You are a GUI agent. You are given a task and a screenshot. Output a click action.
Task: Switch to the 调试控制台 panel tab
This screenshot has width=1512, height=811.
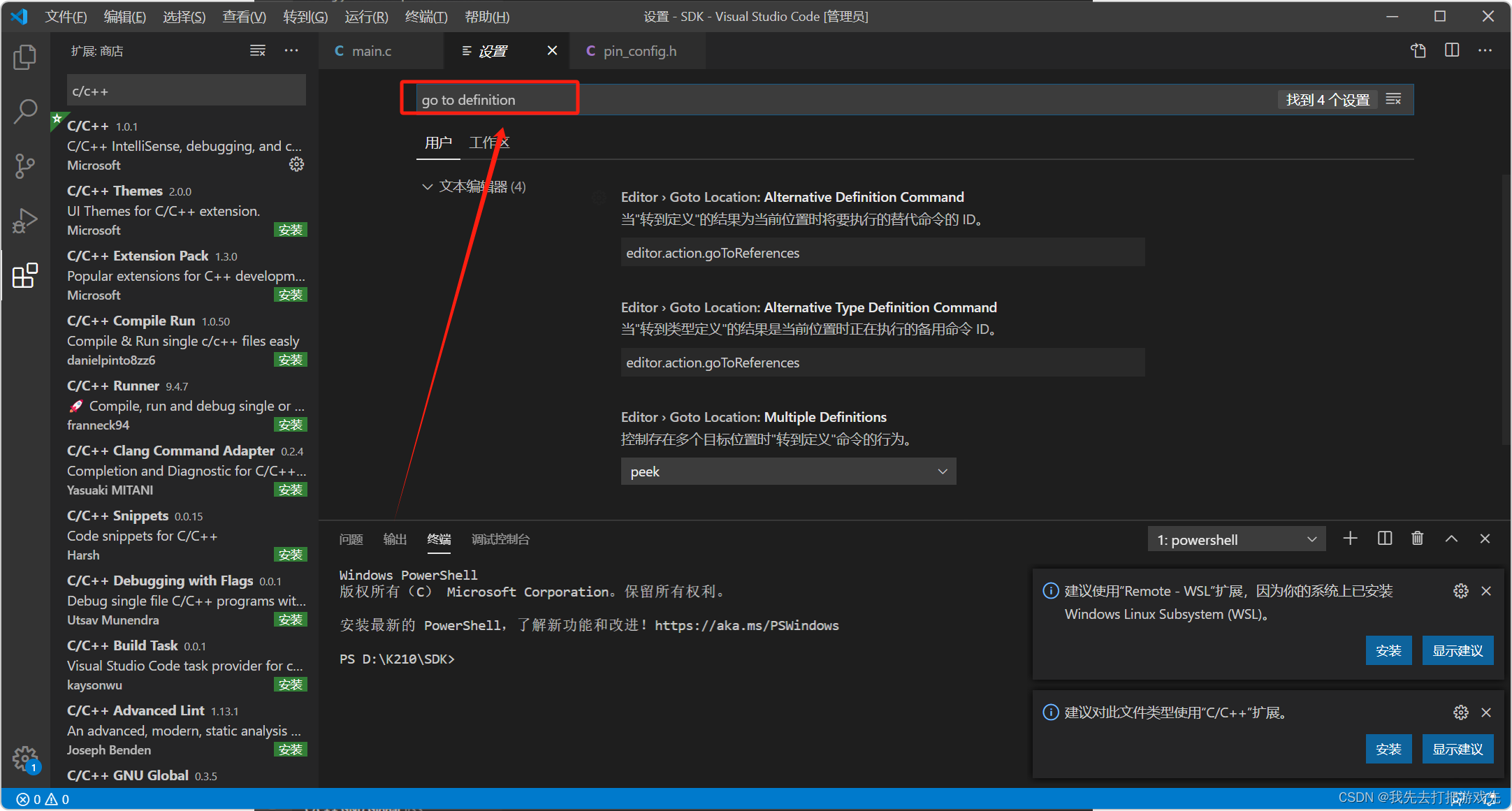coord(500,539)
